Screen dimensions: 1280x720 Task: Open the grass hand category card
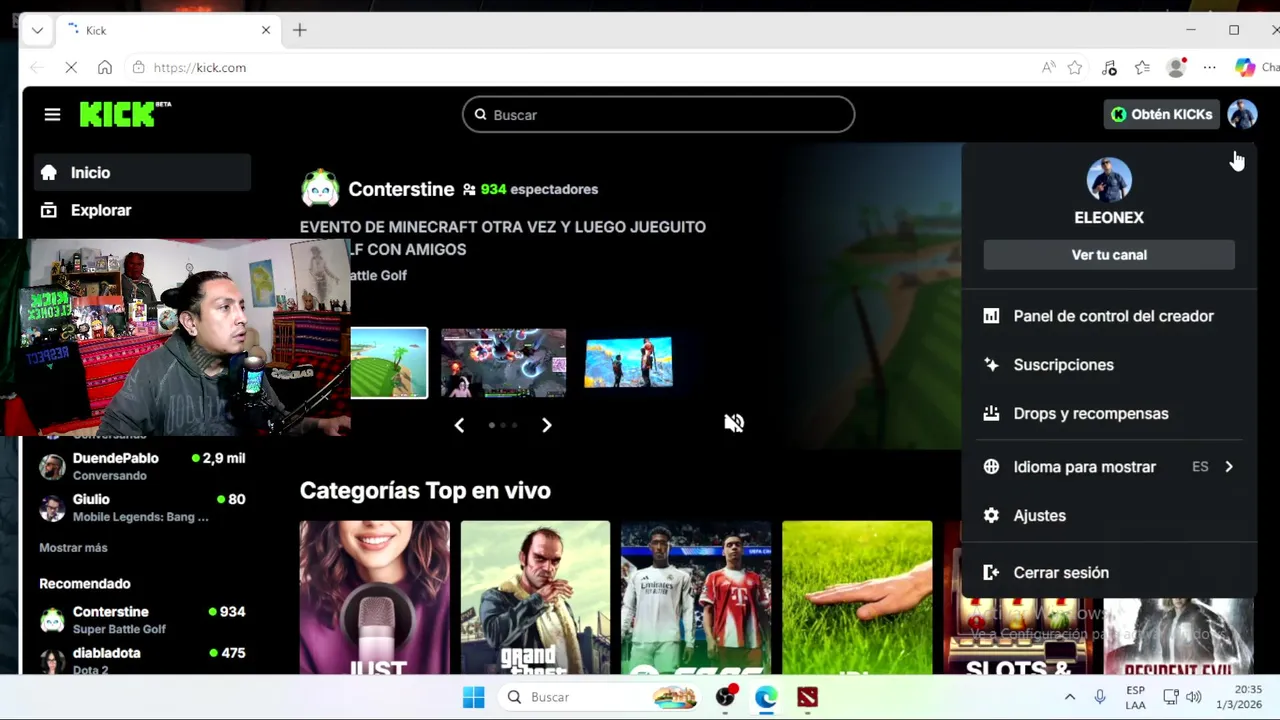857,597
